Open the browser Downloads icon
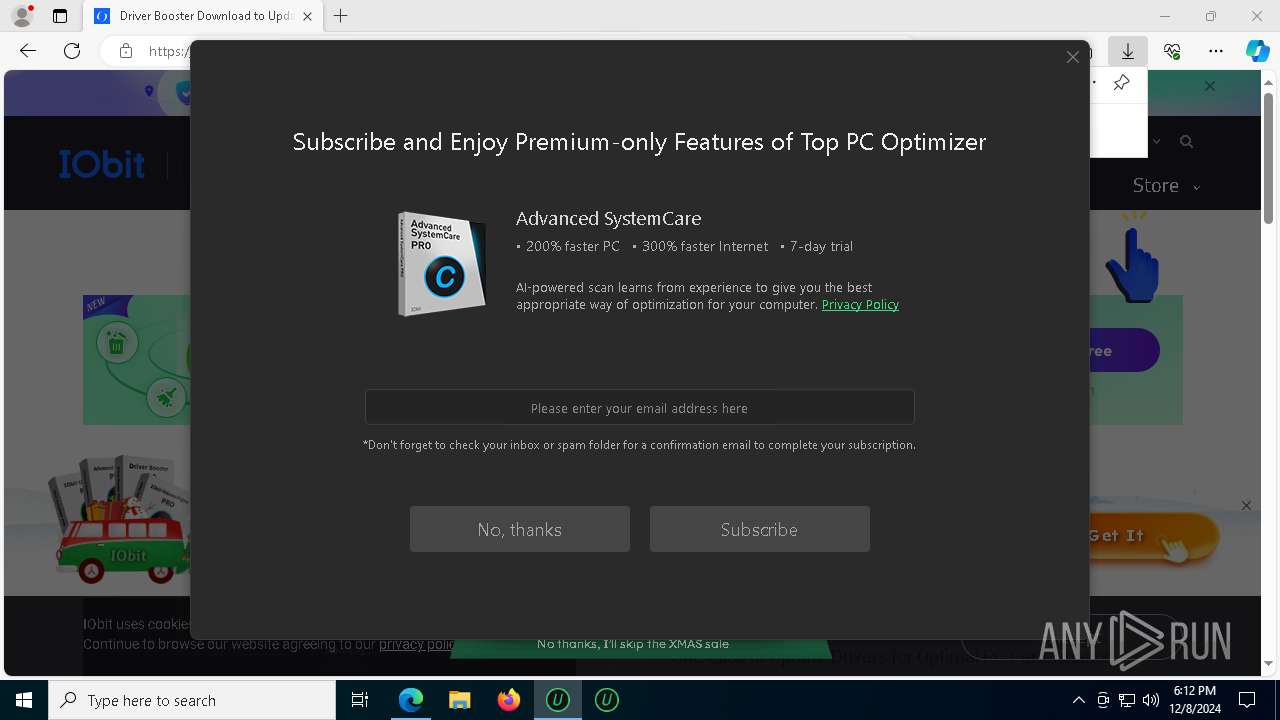This screenshot has width=1280, height=720. (1127, 51)
